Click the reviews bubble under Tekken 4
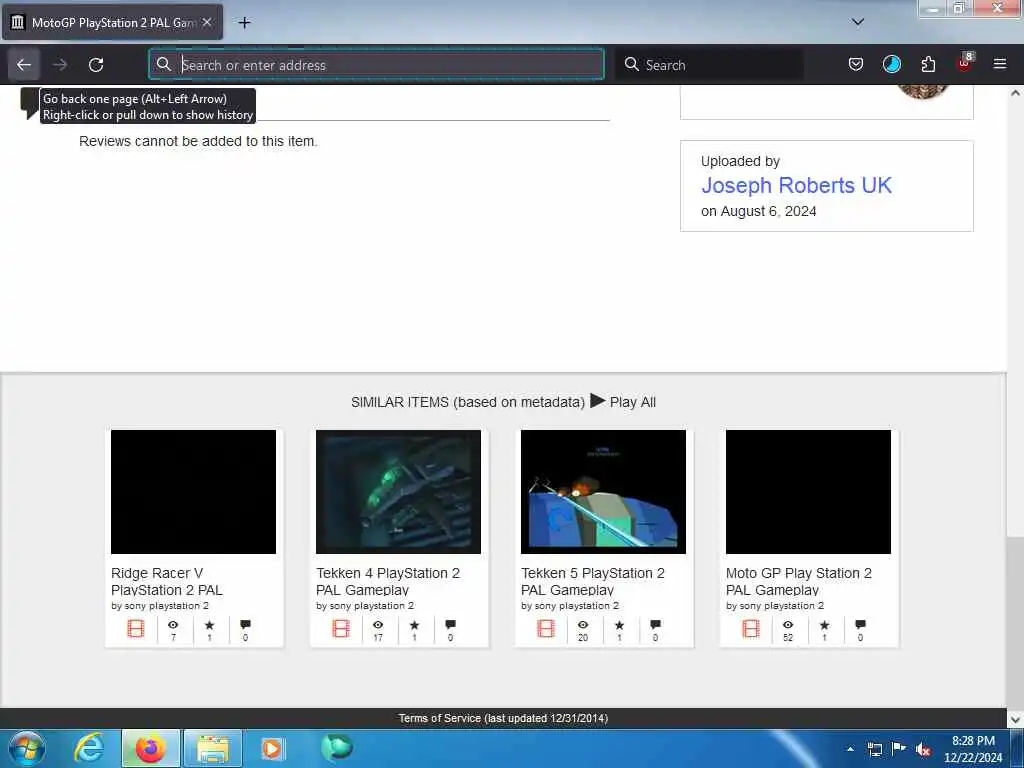The height and width of the screenshot is (768, 1024). 451,625
